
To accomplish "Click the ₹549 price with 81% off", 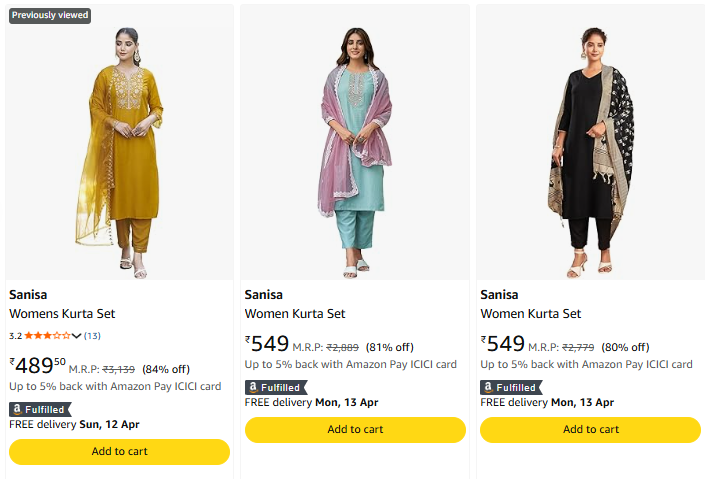I will pos(268,344).
